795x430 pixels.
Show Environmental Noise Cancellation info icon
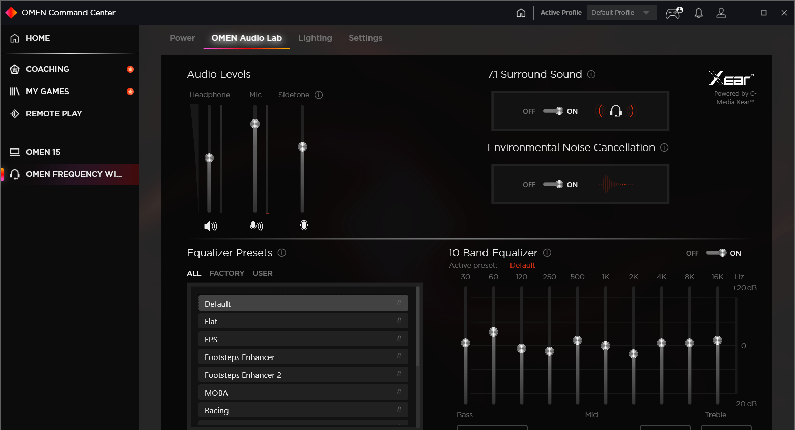pos(664,148)
